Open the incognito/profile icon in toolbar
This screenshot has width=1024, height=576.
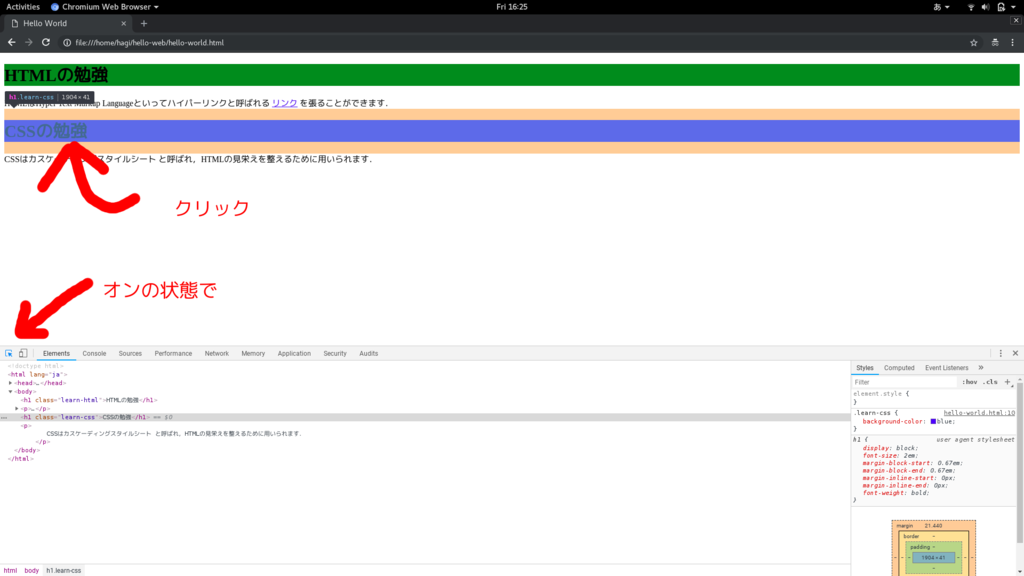tap(995, 42)
